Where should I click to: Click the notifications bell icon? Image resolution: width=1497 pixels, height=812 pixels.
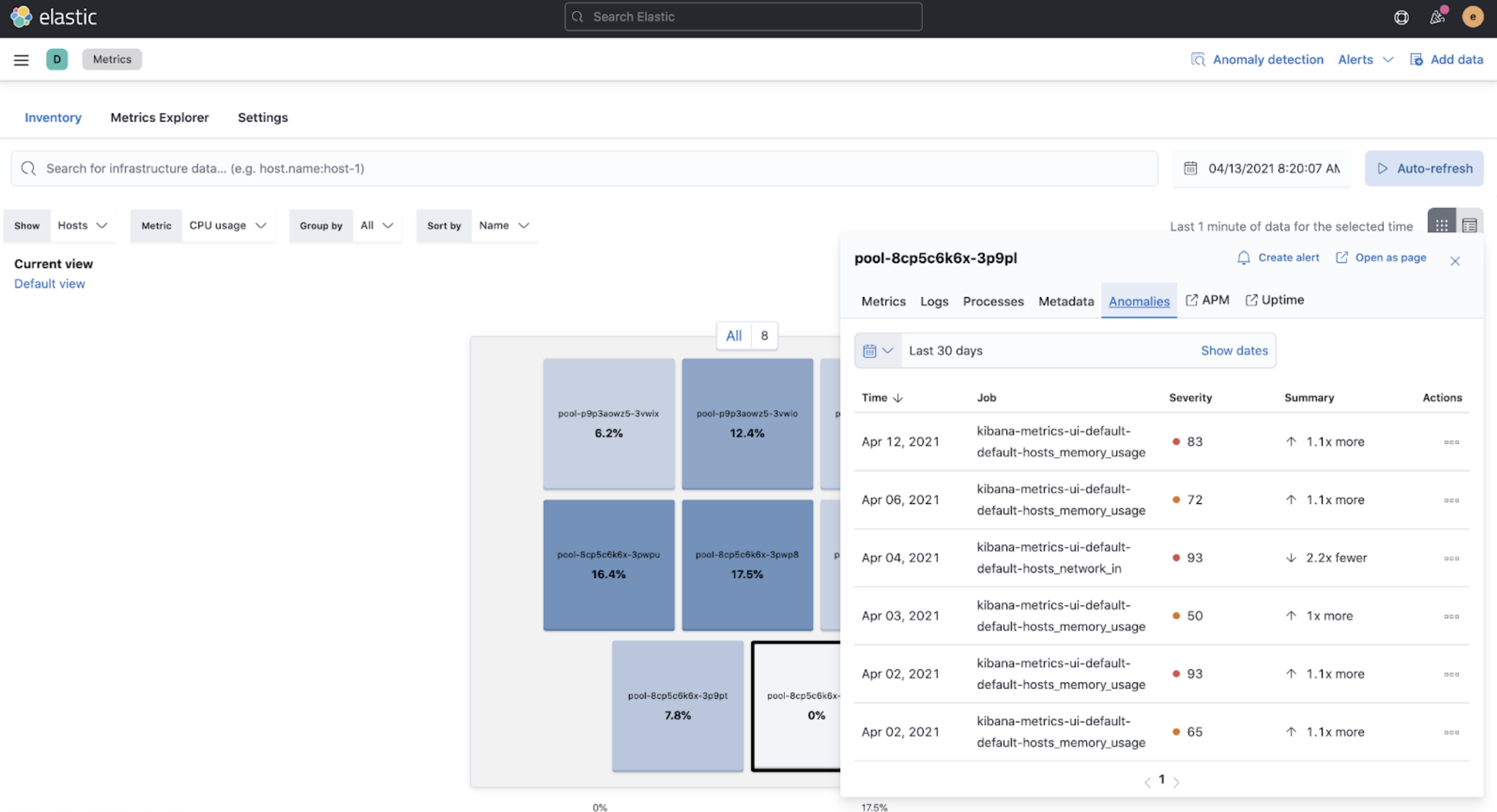click(x=1437, y=17)
